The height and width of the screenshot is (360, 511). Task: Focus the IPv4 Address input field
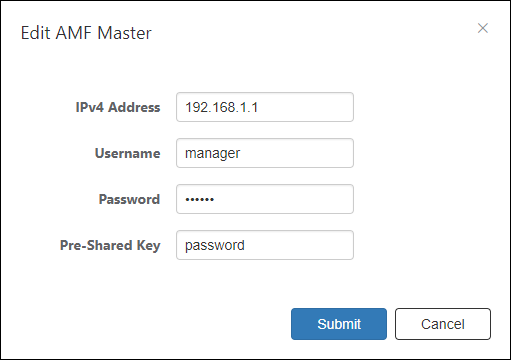coord(265,107)
